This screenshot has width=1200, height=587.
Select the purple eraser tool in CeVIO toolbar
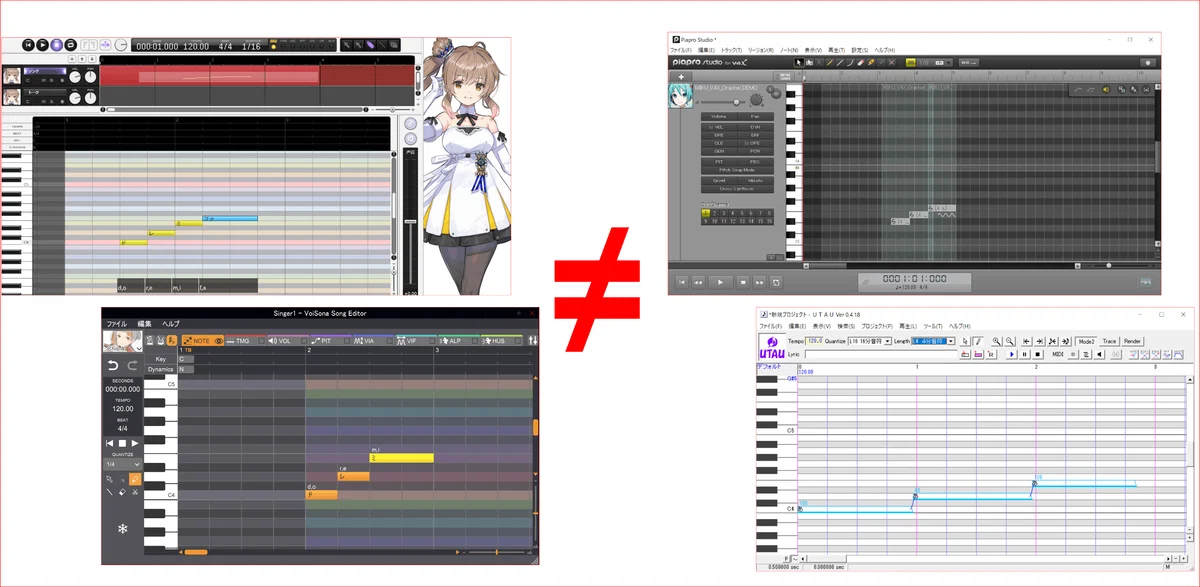pyautogui.click(x=371, y=45)
